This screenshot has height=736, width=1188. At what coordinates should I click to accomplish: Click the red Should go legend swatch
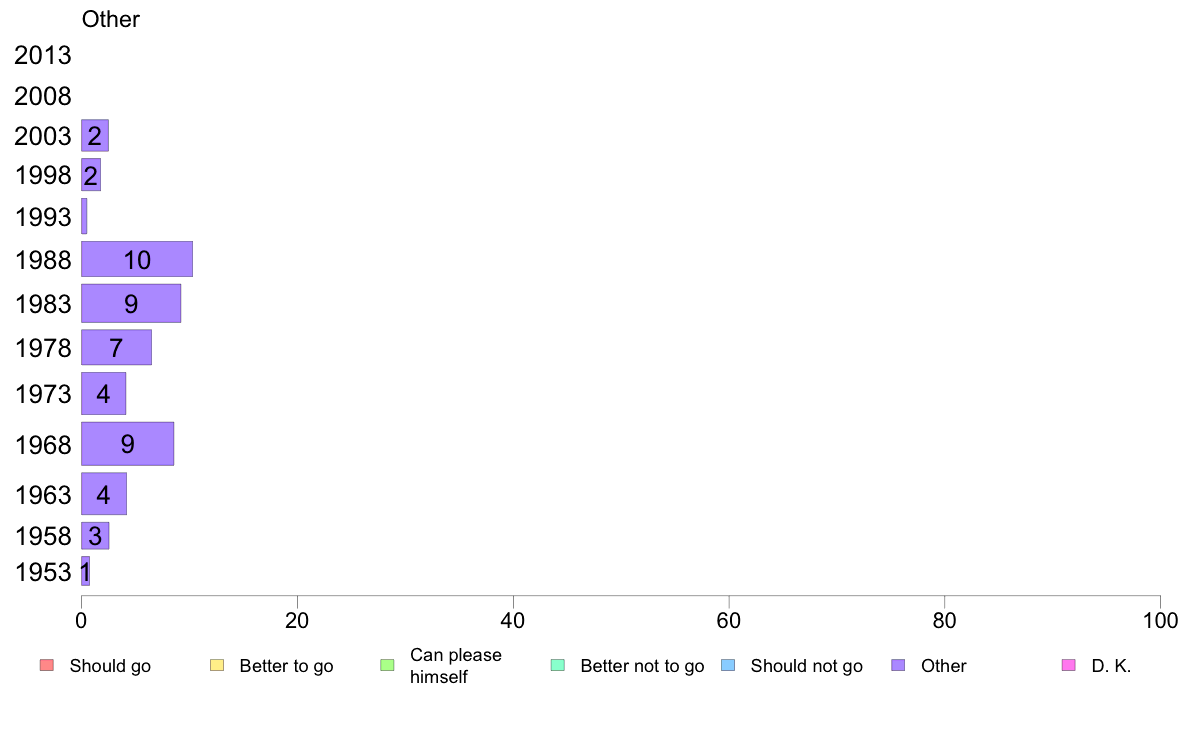click(x=47, y=666)
